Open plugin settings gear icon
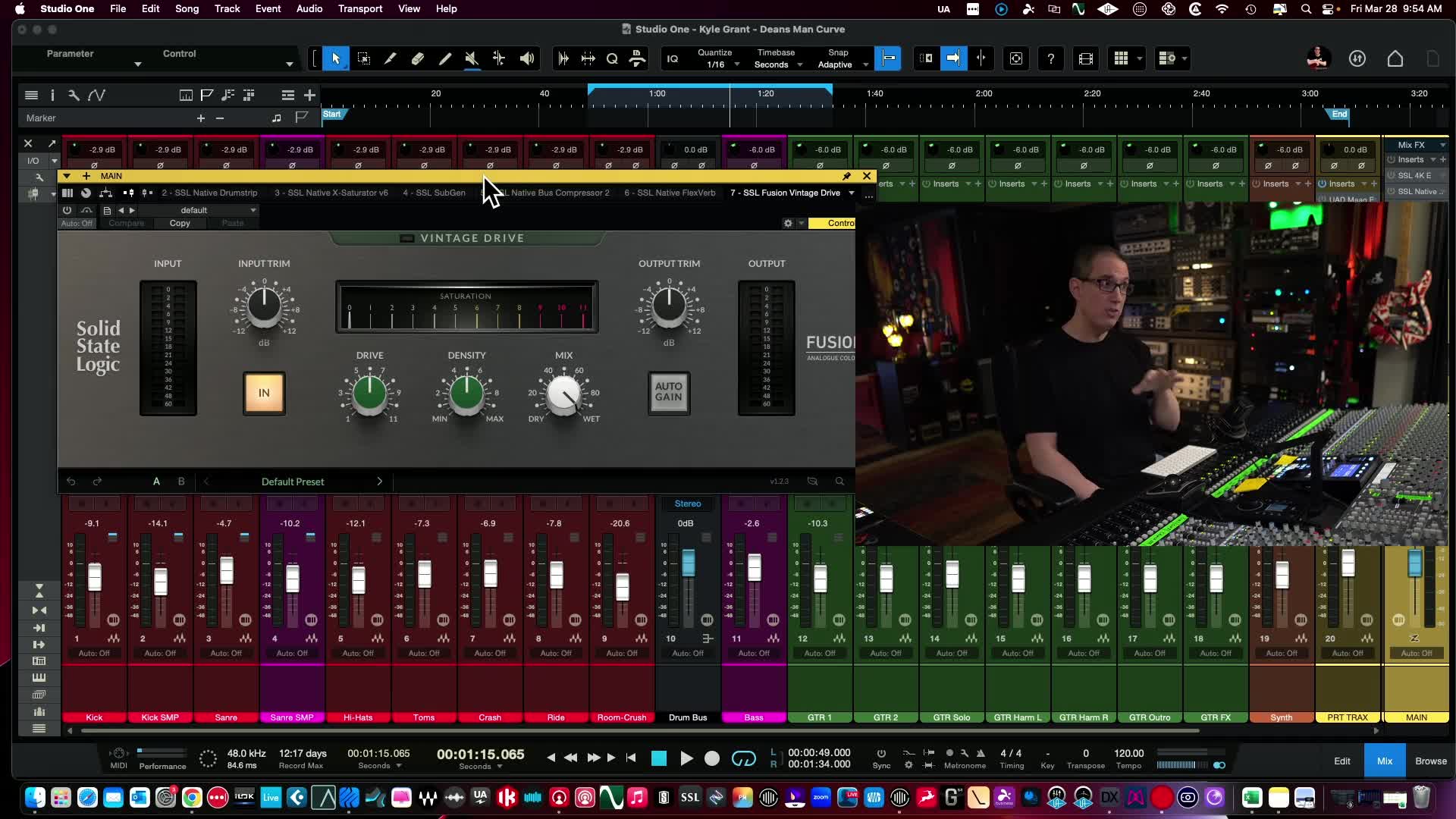 tap(788, 223)
